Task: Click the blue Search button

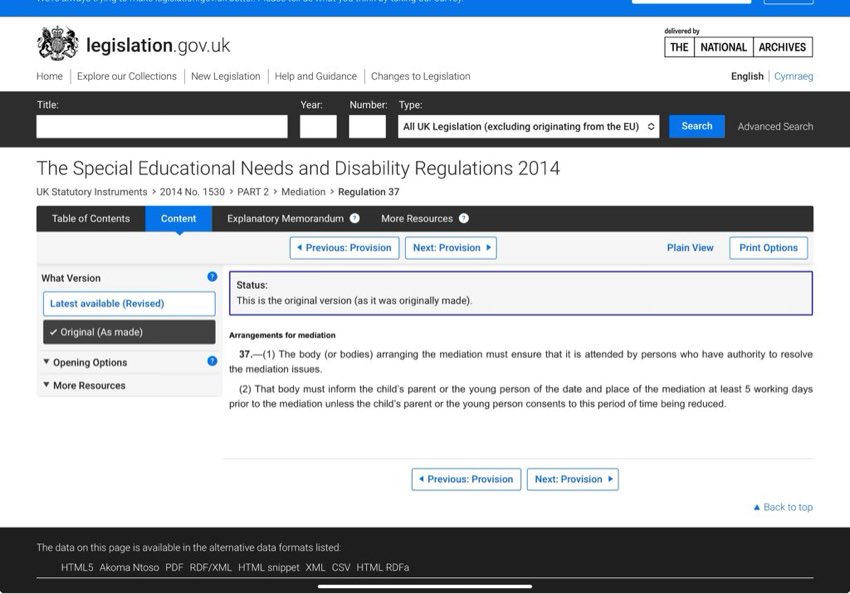Action: pyautogui.click(x=697, y=126)
